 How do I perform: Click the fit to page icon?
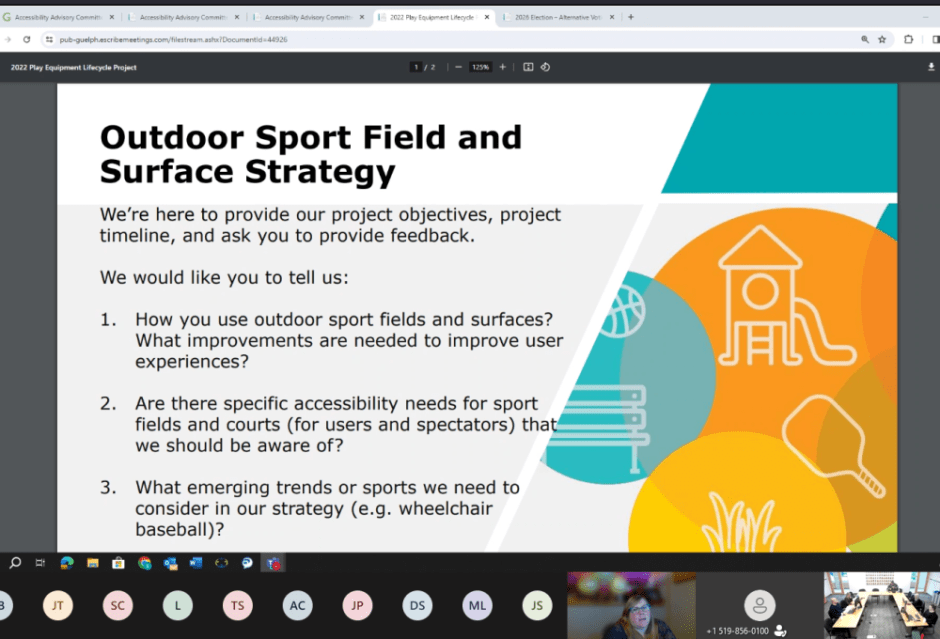tap(528, 67)
